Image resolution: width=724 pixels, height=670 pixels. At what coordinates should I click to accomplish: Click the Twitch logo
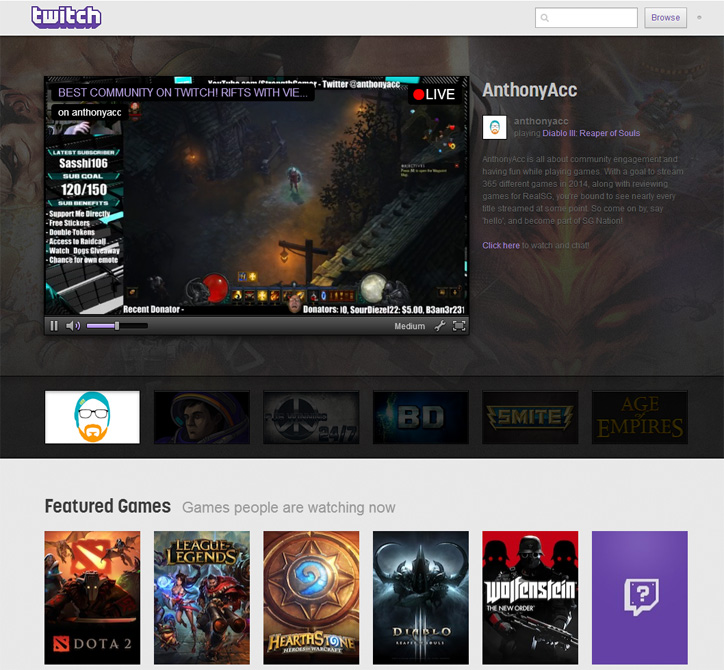coord(66,17)
